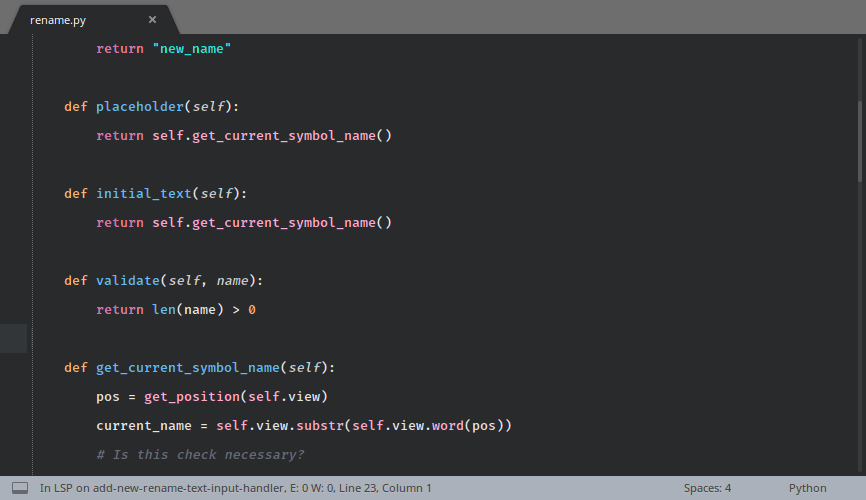Click the current_name variable assignment

(x=144, y=425)
